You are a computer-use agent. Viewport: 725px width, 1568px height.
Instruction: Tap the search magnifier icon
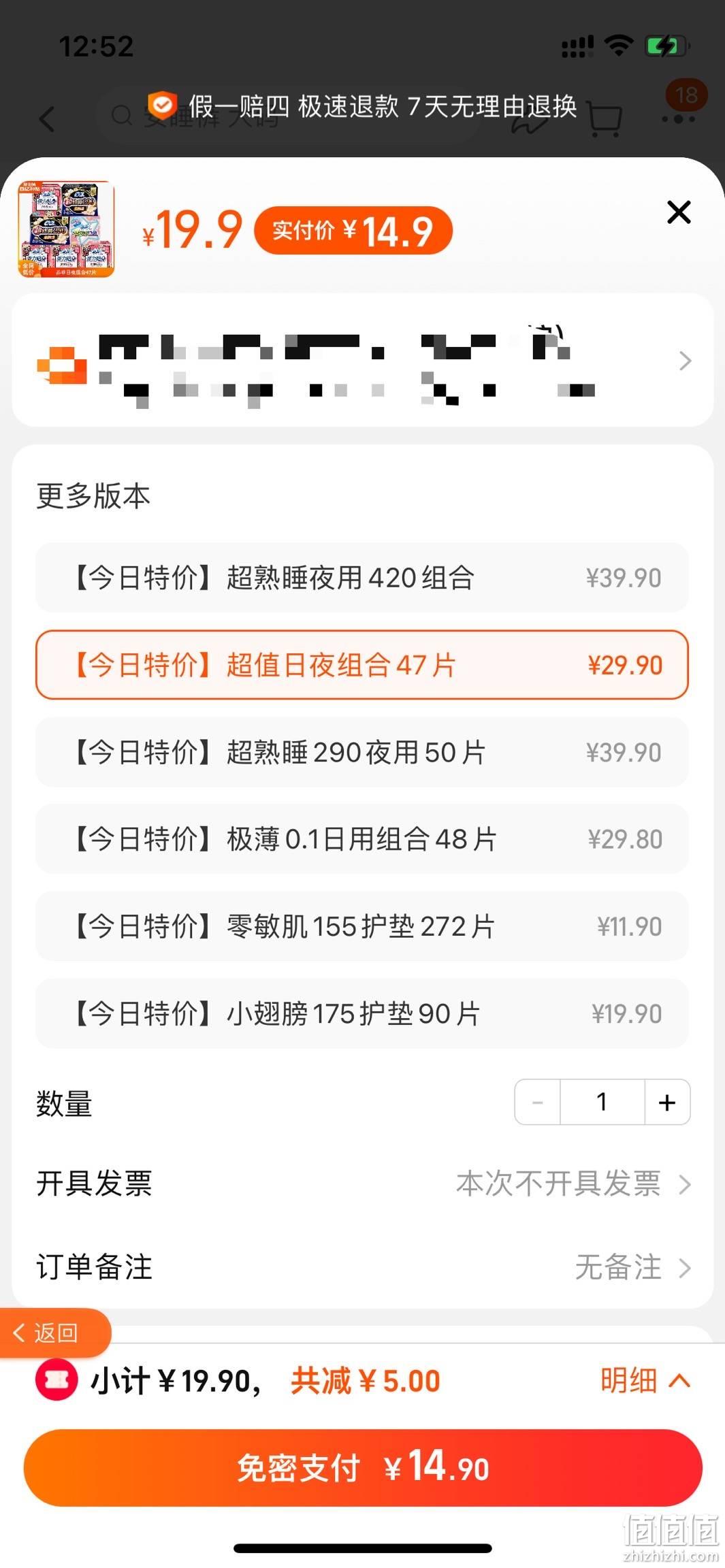(x=121, y=116)
